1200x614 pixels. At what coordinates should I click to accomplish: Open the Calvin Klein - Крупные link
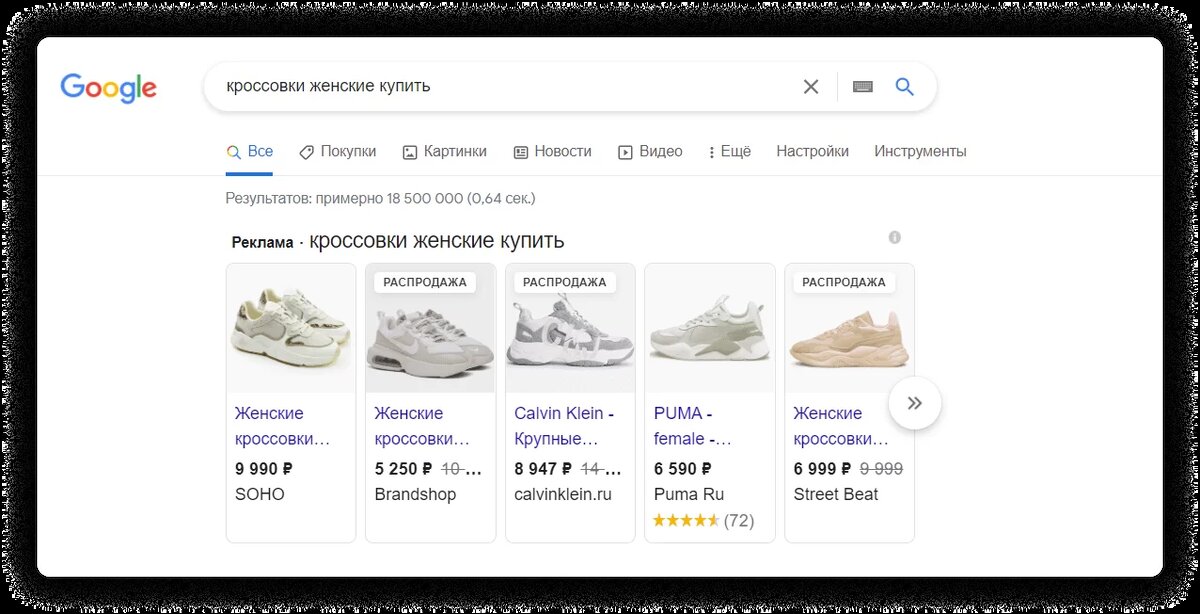[x=564, y=426]
